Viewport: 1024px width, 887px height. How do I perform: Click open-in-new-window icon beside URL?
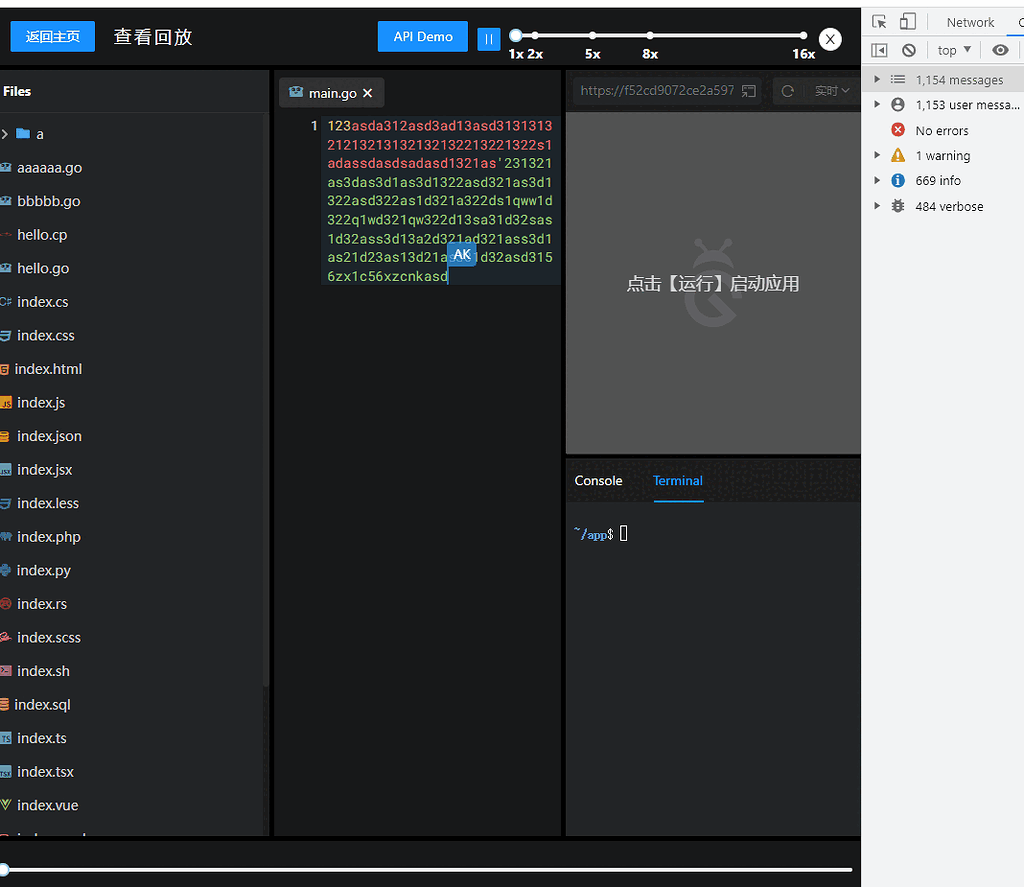[748, 91]
